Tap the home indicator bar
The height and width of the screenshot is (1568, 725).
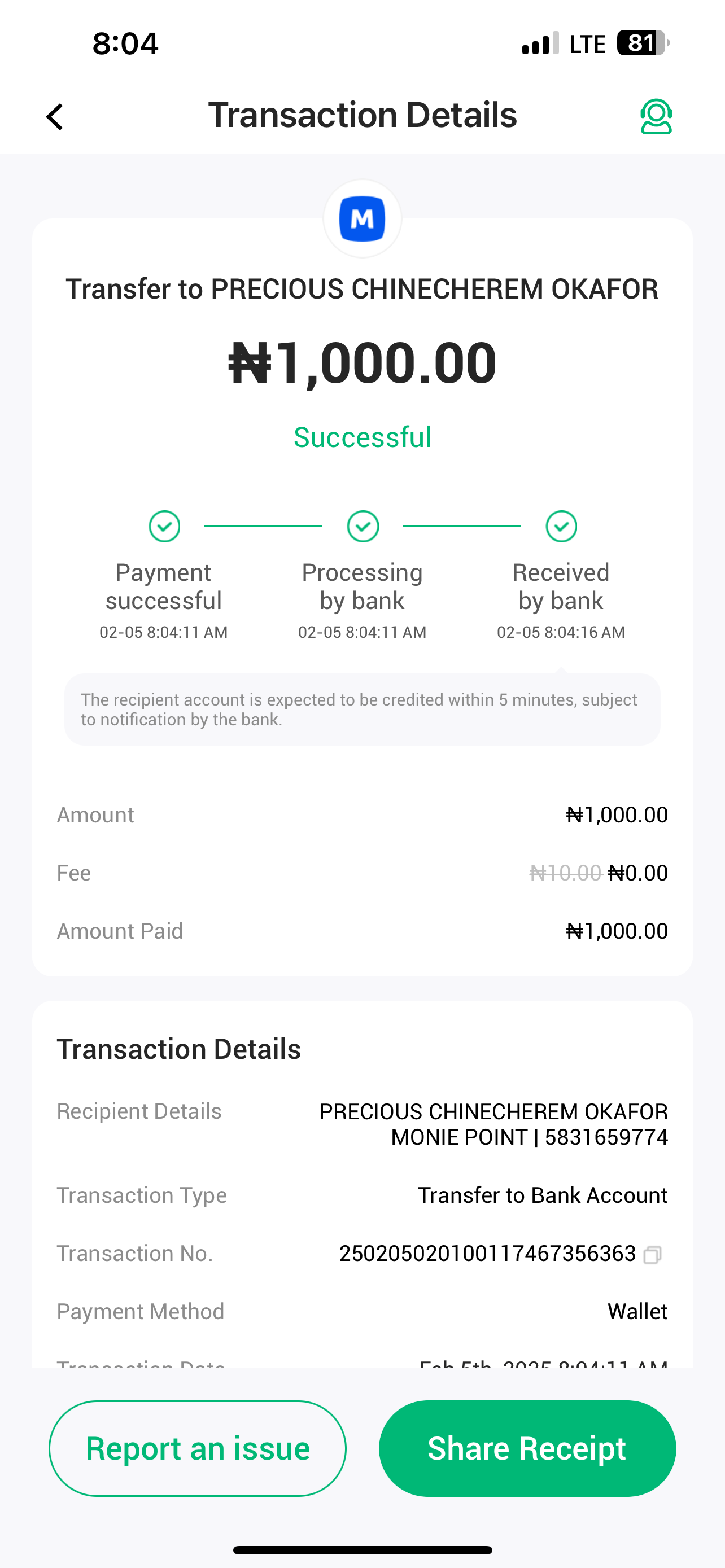click(362, 1550)
